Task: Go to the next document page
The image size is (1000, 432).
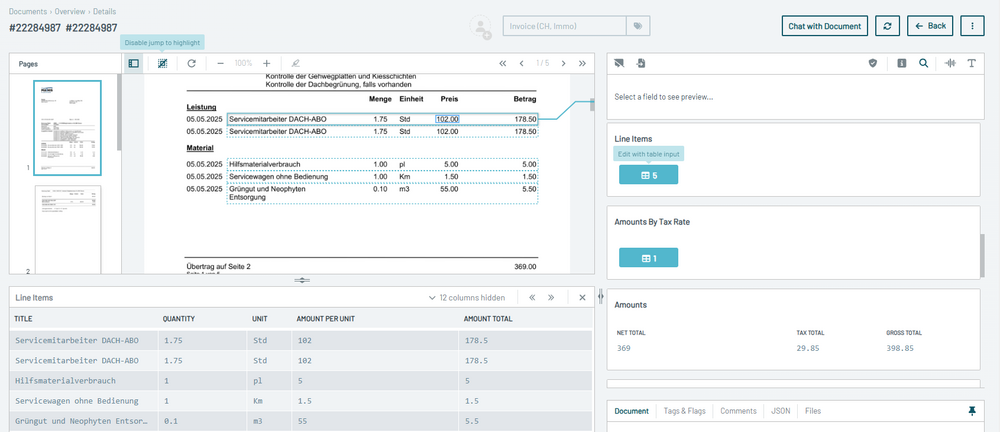Action: [x=562, y=63]
